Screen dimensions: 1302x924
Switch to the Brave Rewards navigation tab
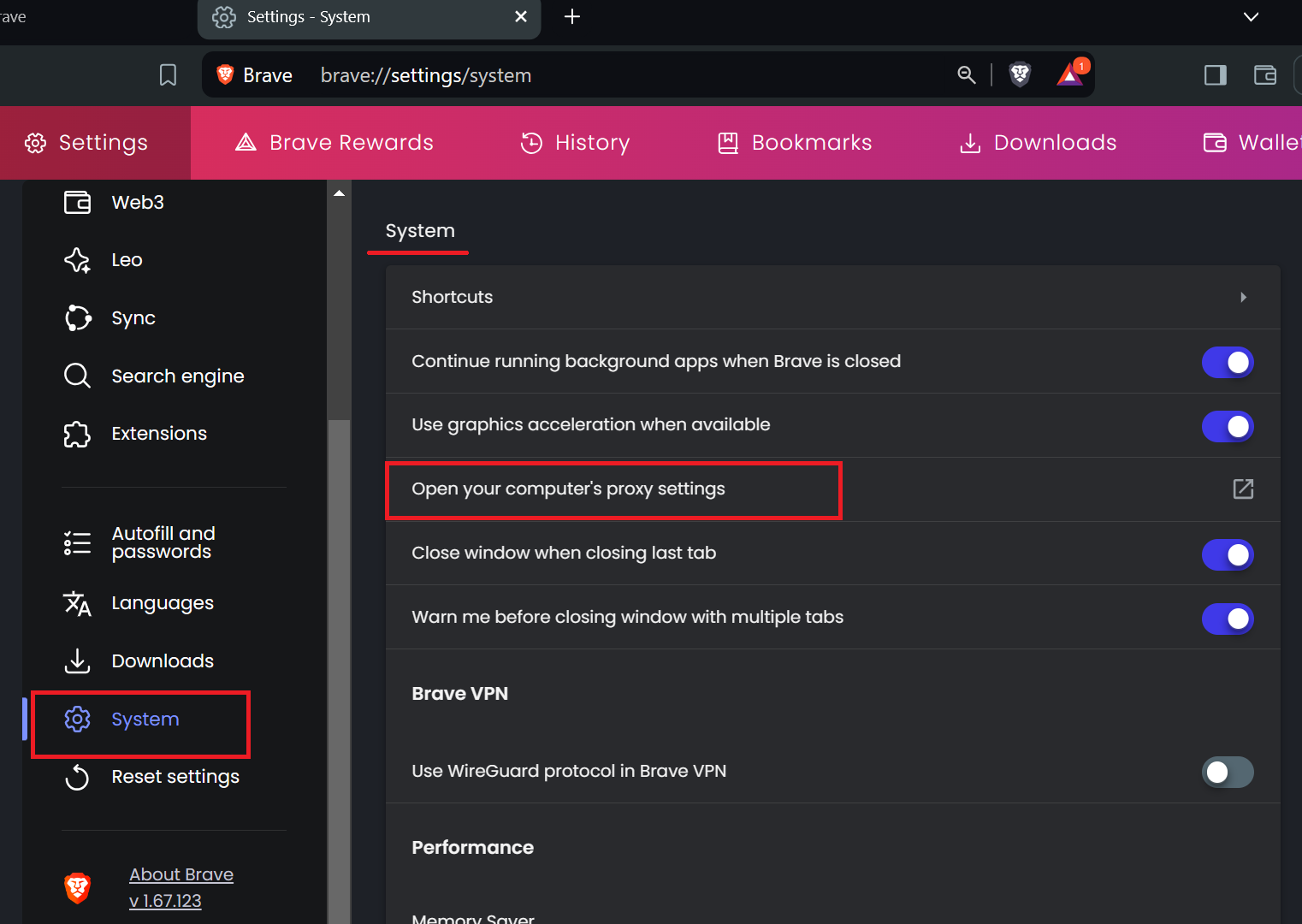334,143
